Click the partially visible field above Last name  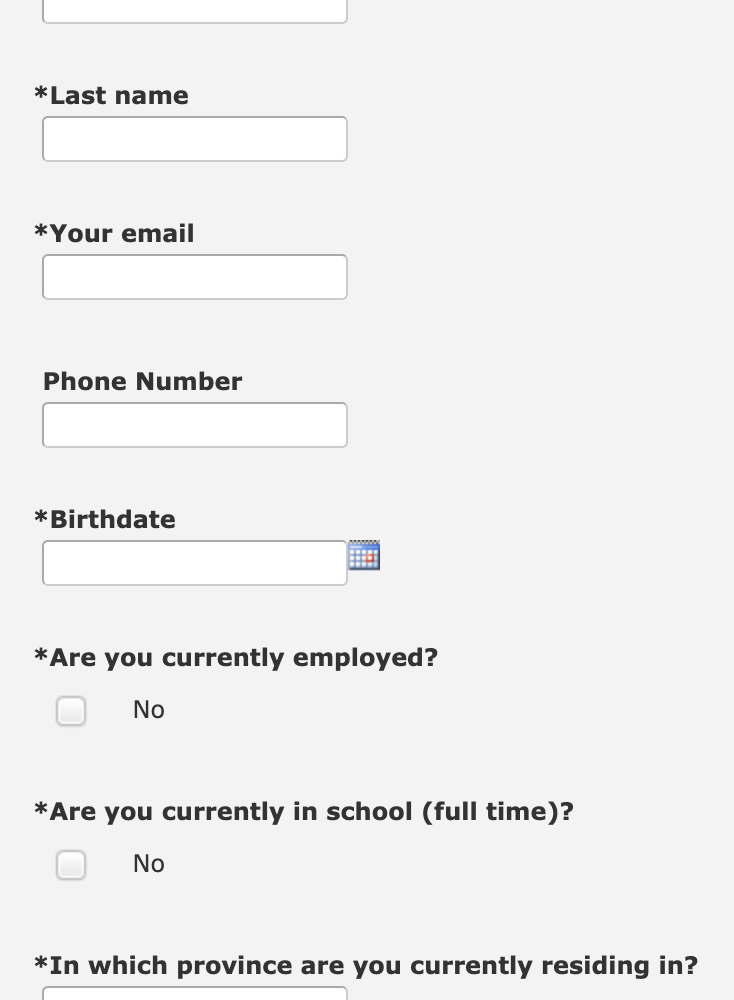coord(195,11)
